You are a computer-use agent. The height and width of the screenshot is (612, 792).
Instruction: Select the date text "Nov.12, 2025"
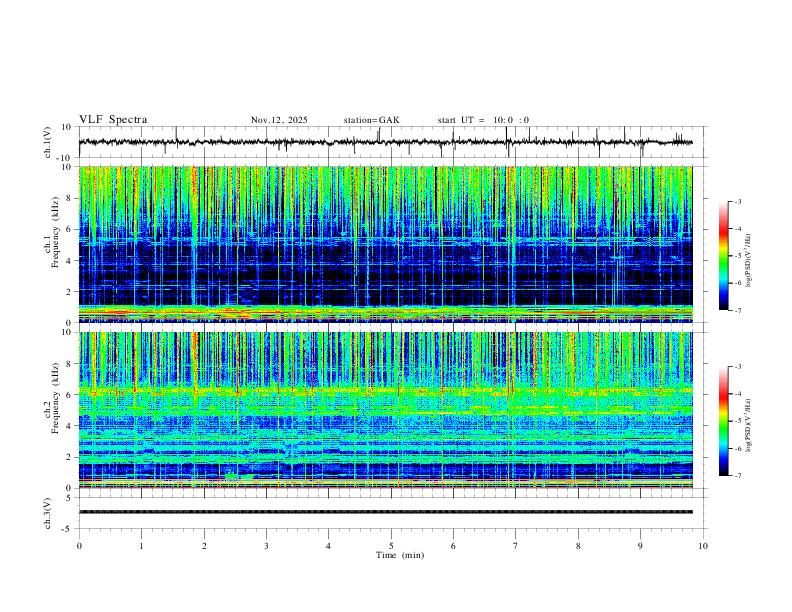tap(279, 120)
